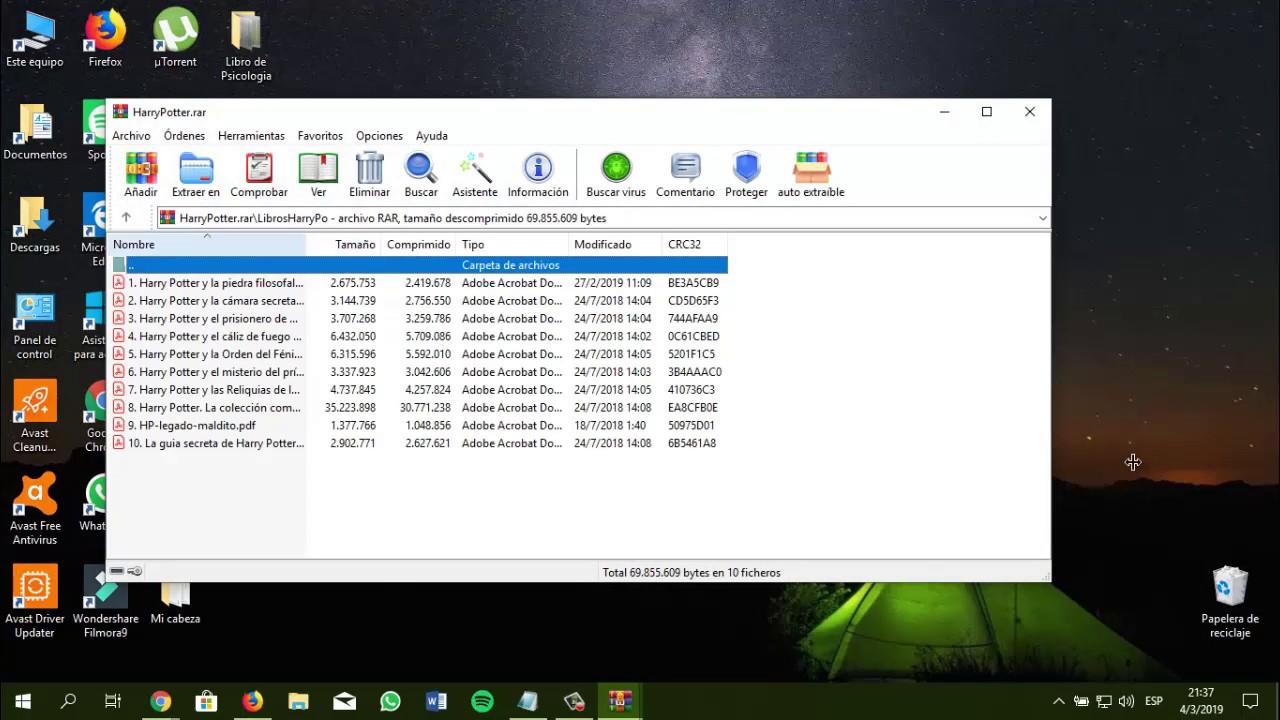Viewport: 1280px width, 720px height.
Task: Open the Archivo menu
Action: coord(131,136)
